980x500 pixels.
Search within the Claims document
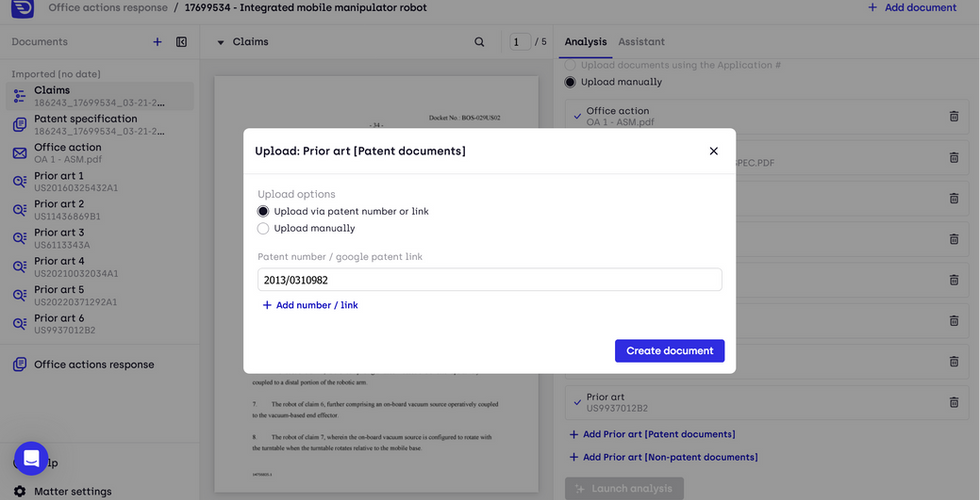(480, 42)
